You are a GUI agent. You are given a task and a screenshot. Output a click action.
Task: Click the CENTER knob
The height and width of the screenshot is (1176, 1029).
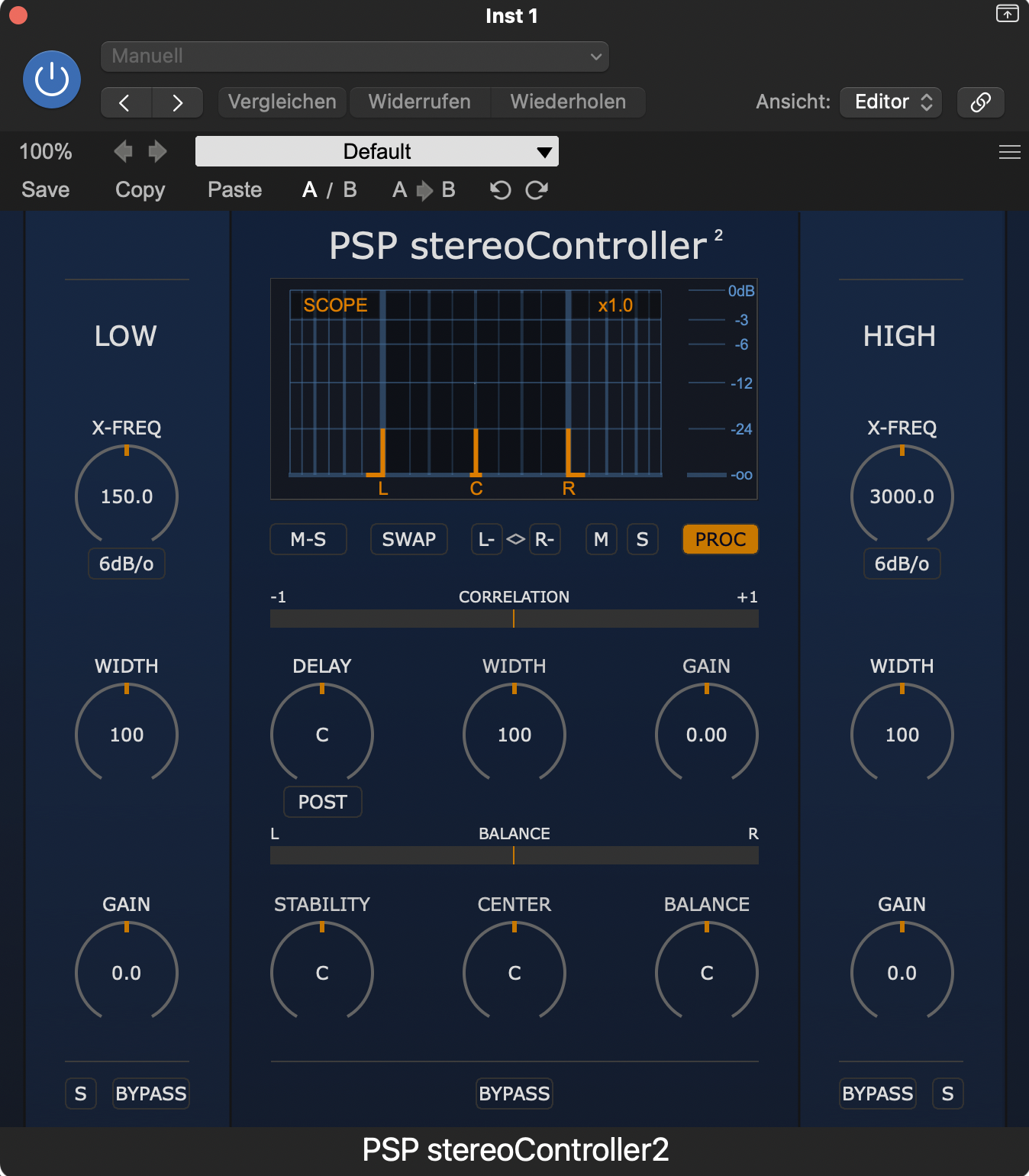[514, 973]
